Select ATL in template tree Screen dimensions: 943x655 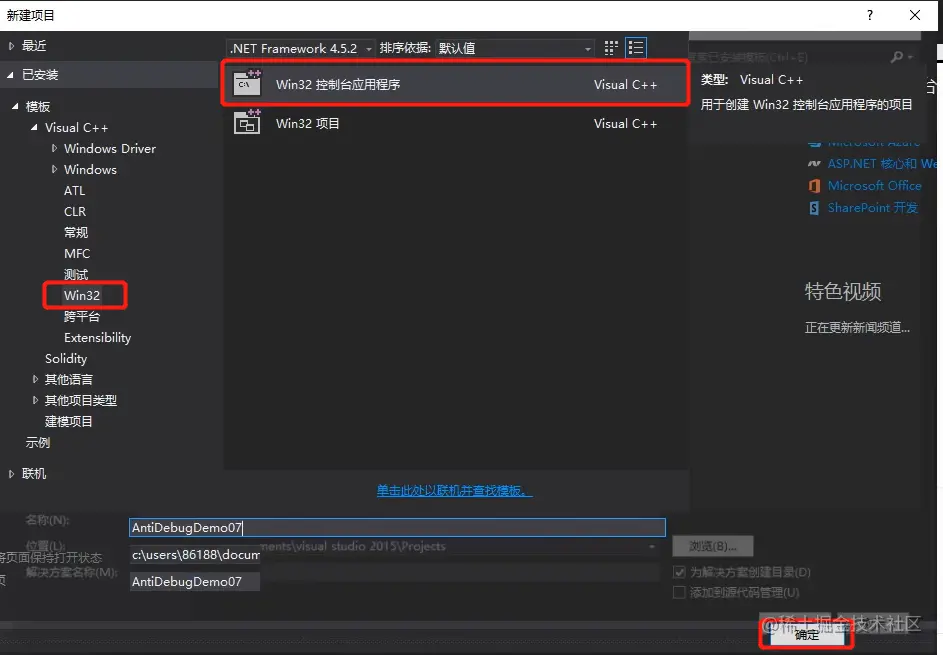[75, 191]
